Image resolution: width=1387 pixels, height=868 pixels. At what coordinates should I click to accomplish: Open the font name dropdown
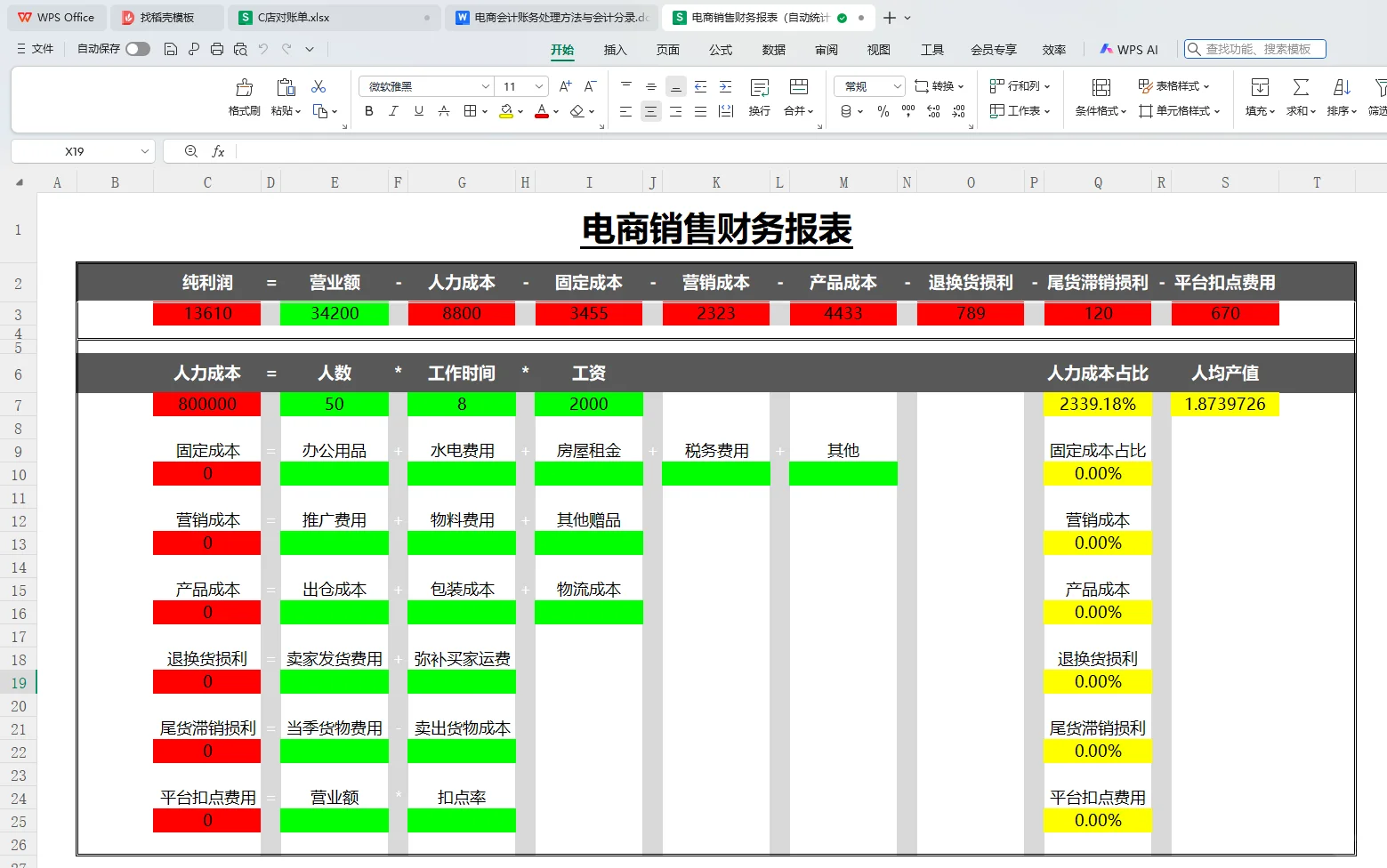pos(483,85)
